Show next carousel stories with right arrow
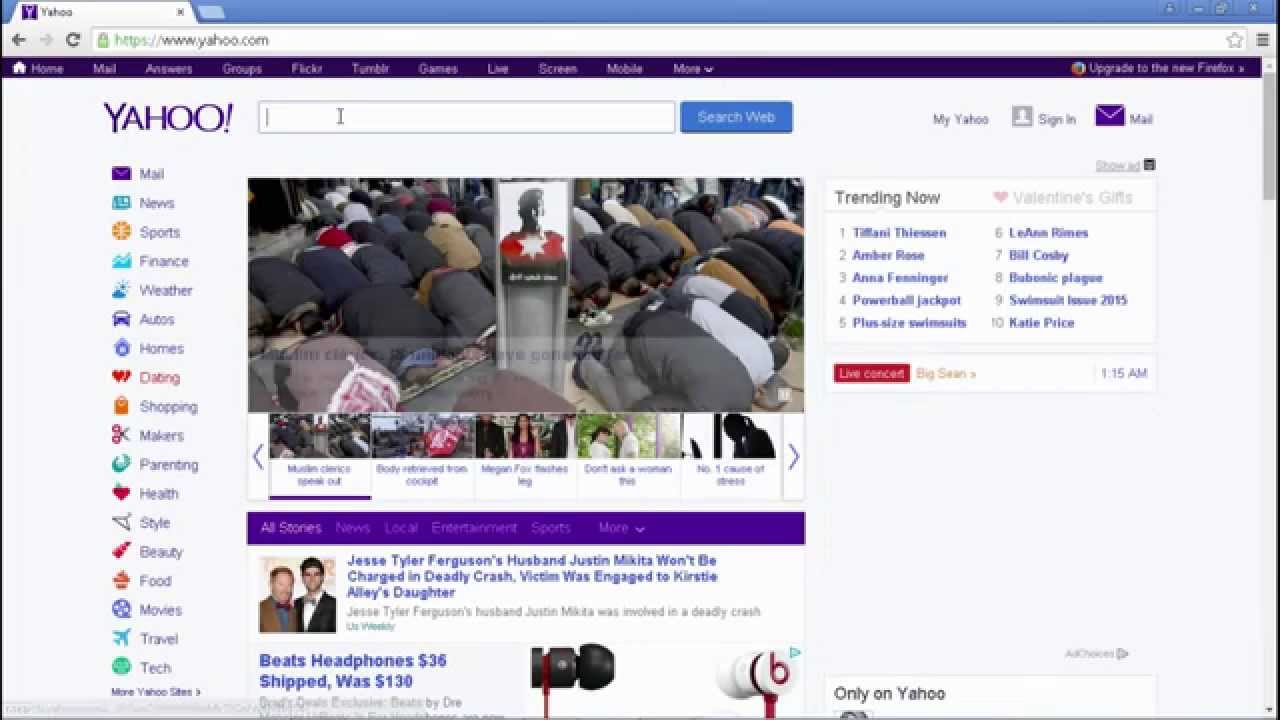The width and height of the screenshot is (1280, 720). point(793,457)
